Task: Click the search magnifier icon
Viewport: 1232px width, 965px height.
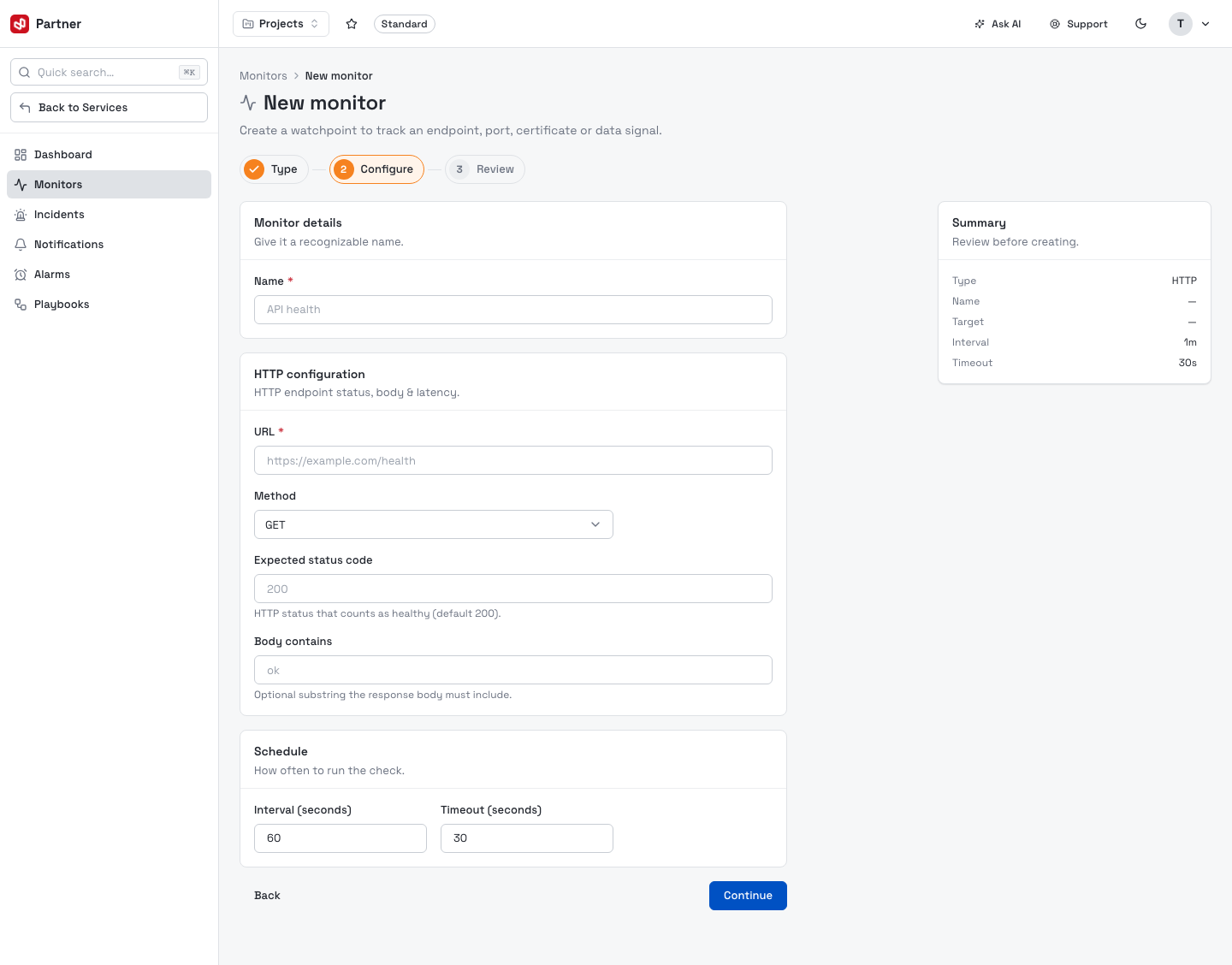Action: point(25,73)
